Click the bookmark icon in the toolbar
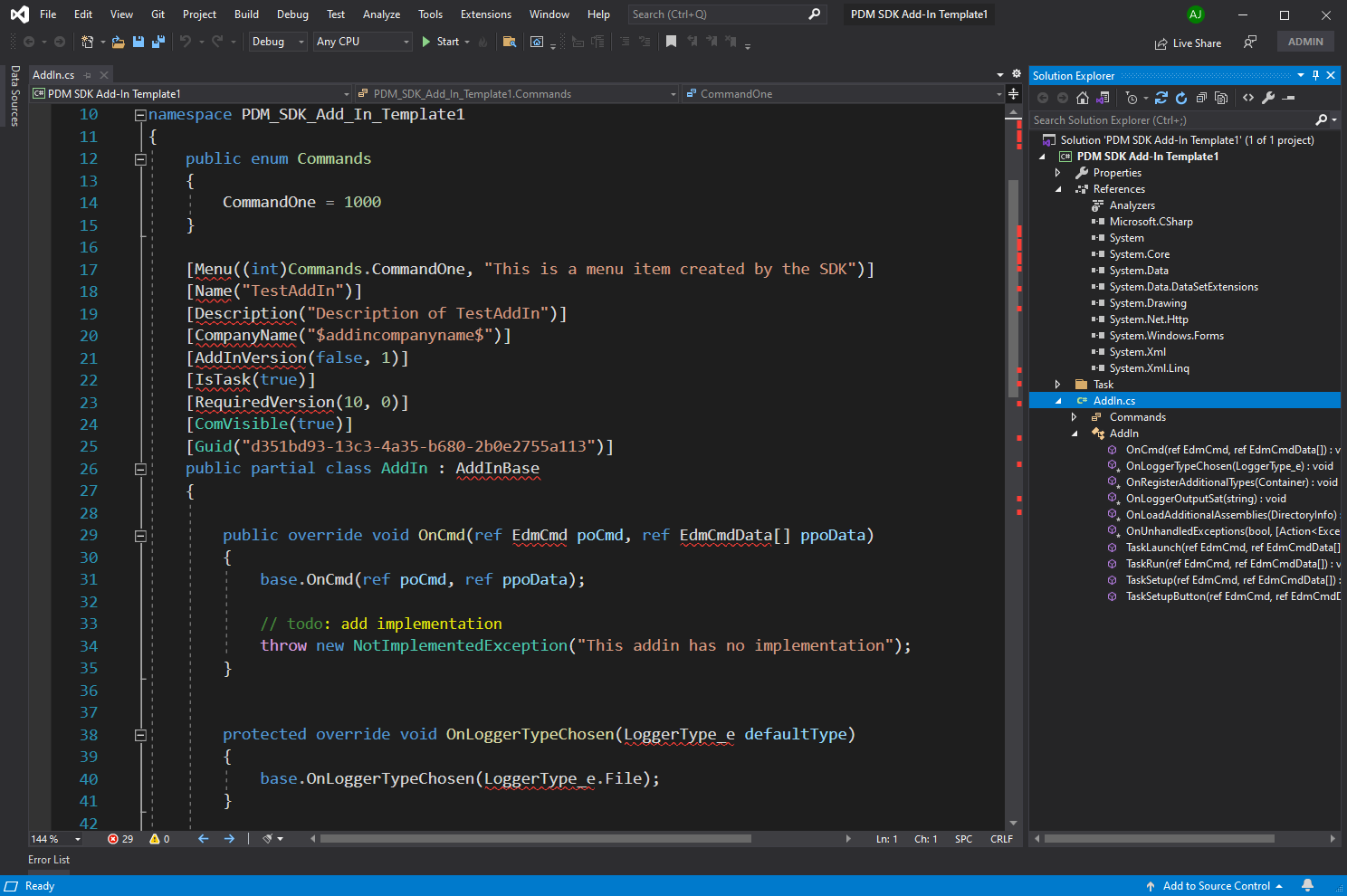 click(671, 42)
